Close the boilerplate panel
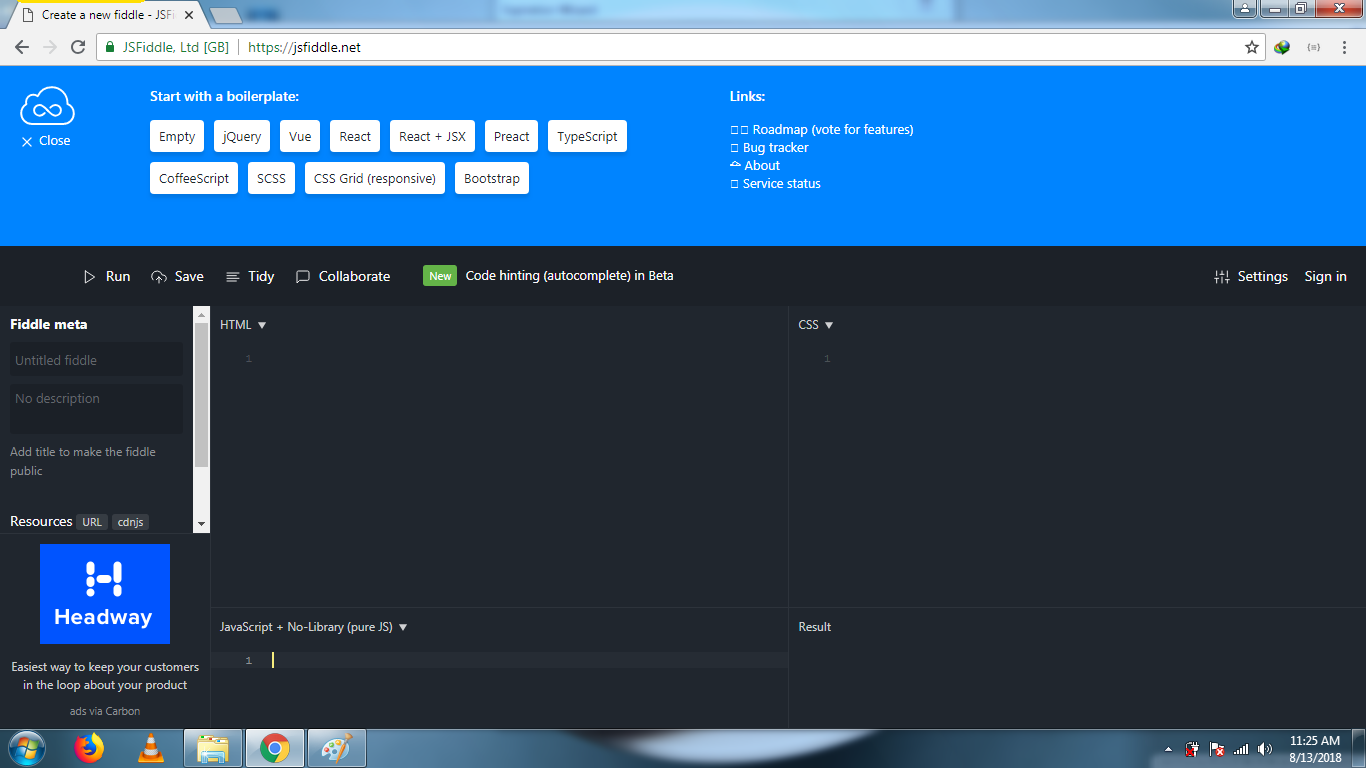The width and height of the screenshot is (1366, 768). click(x=45, y=140)
